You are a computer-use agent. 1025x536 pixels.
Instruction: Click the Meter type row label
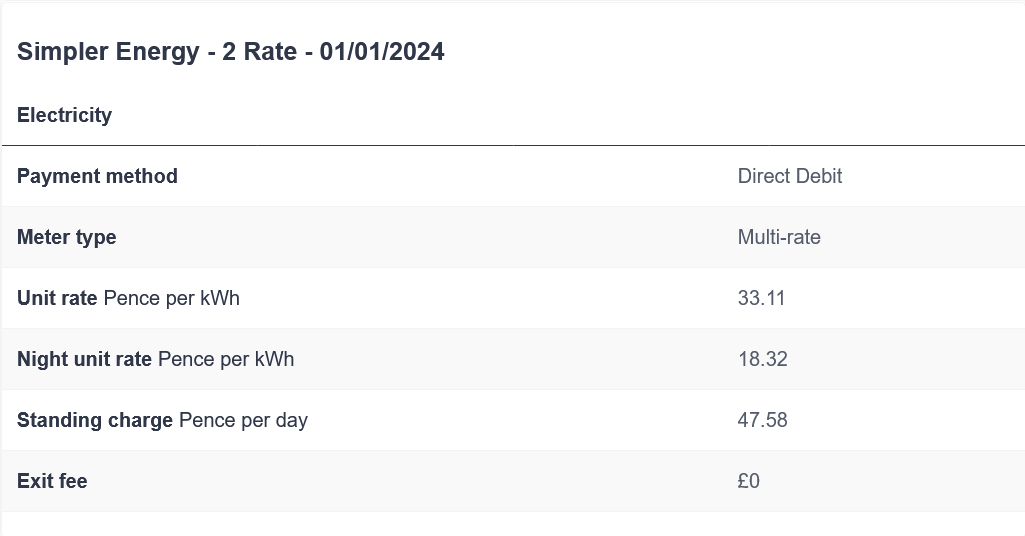pyautogui.click(x=66, y=238)
